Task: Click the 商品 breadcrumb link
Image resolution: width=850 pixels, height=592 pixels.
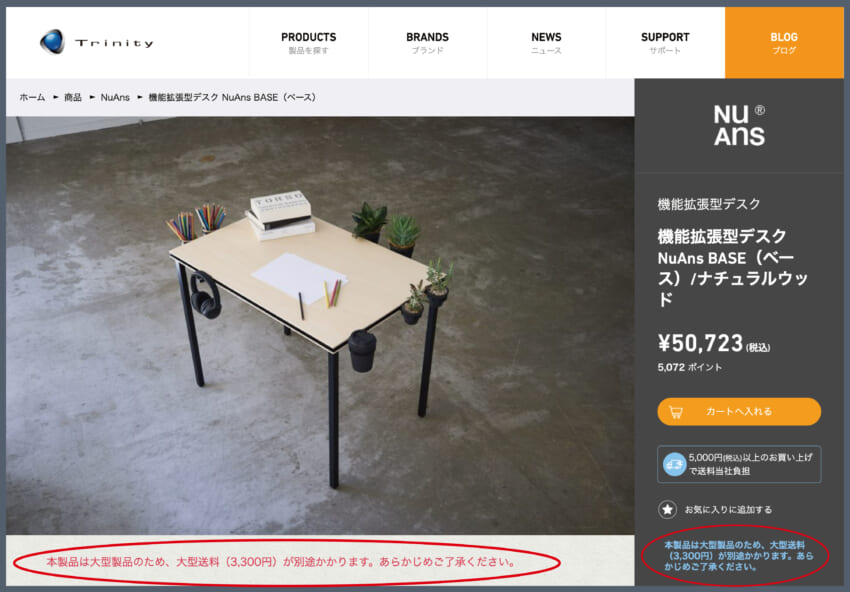Action: tap(73, 98)
